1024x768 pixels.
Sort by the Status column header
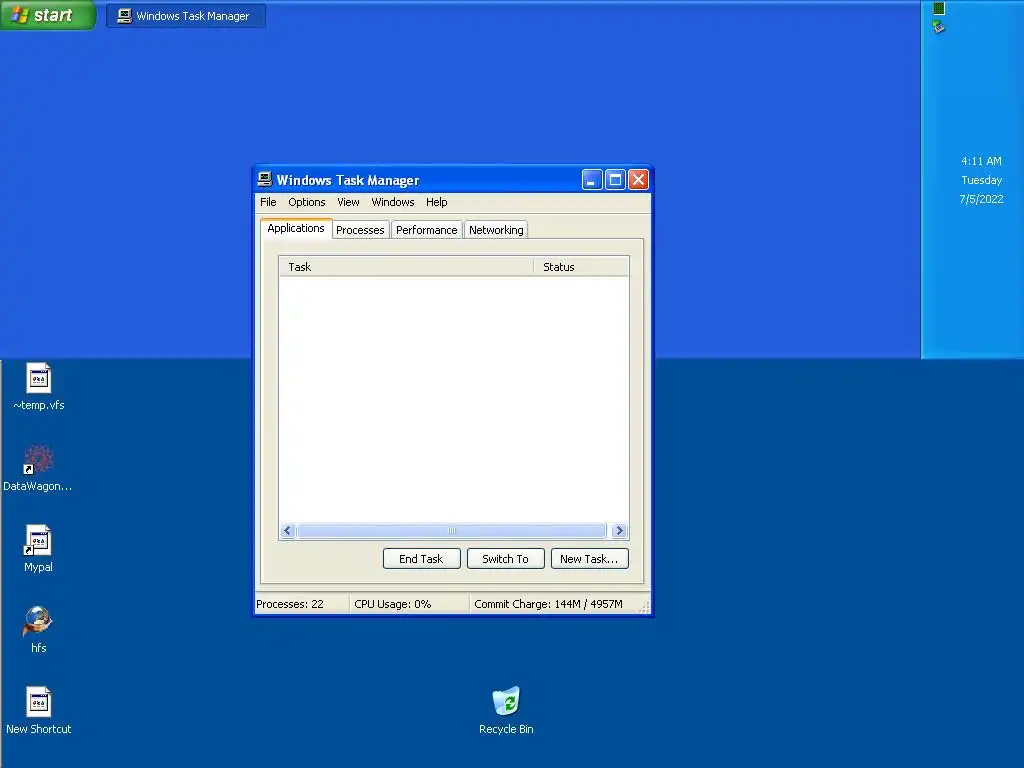click(581, 267)
